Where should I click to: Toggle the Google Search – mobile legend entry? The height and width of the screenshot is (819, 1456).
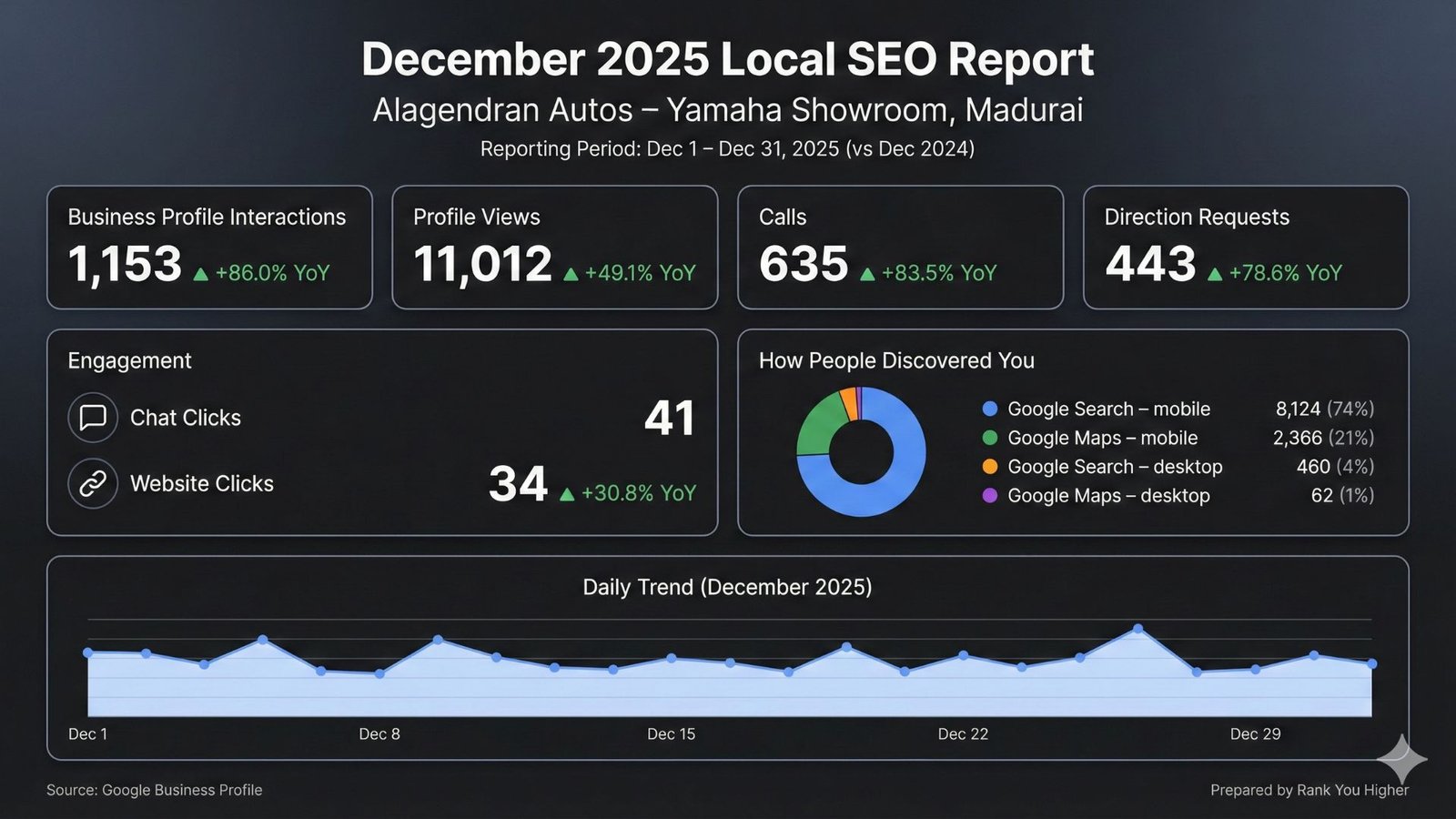click(1109, 409)
